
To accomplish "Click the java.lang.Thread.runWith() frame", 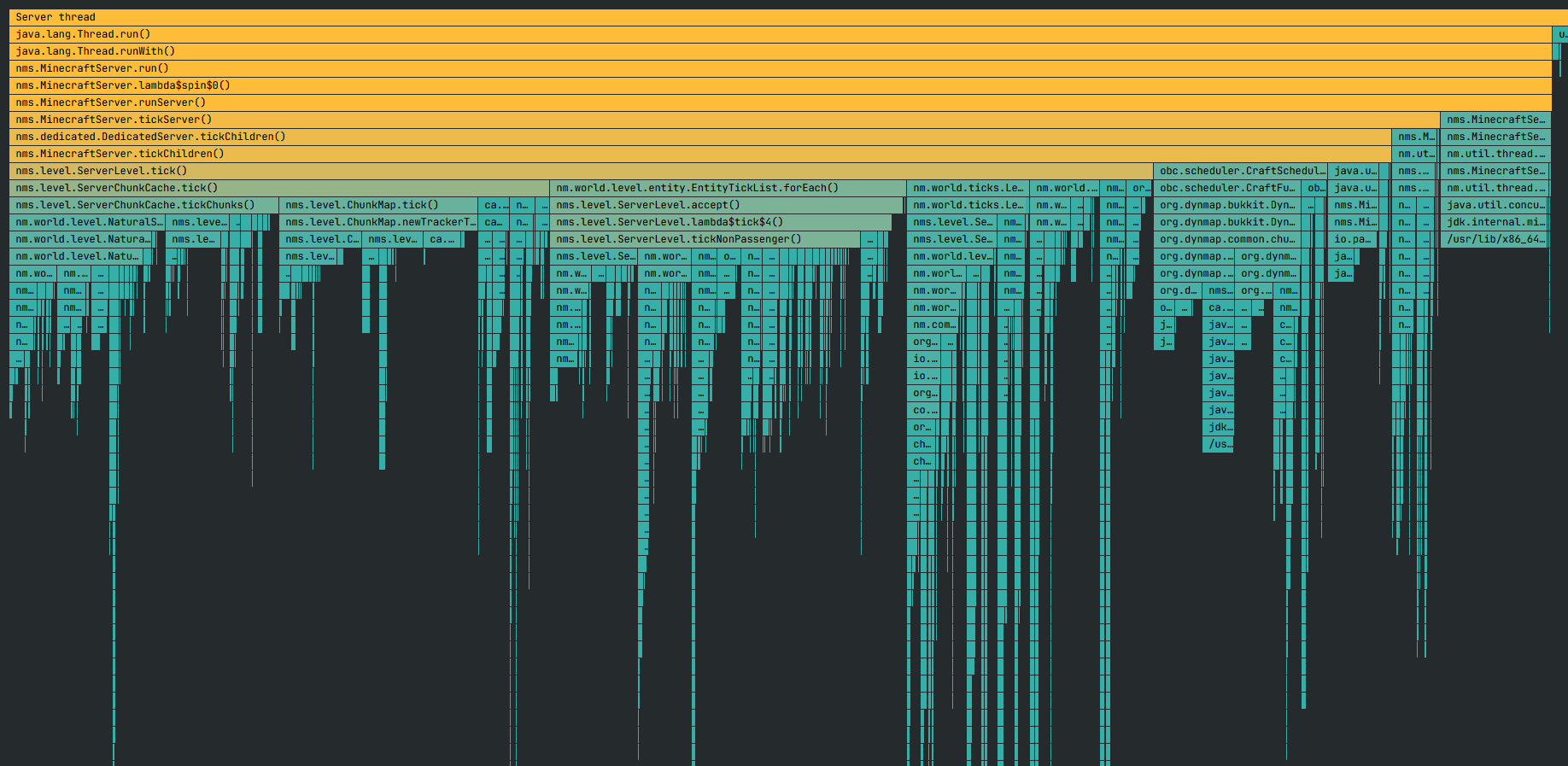I will tap(769, 51).
